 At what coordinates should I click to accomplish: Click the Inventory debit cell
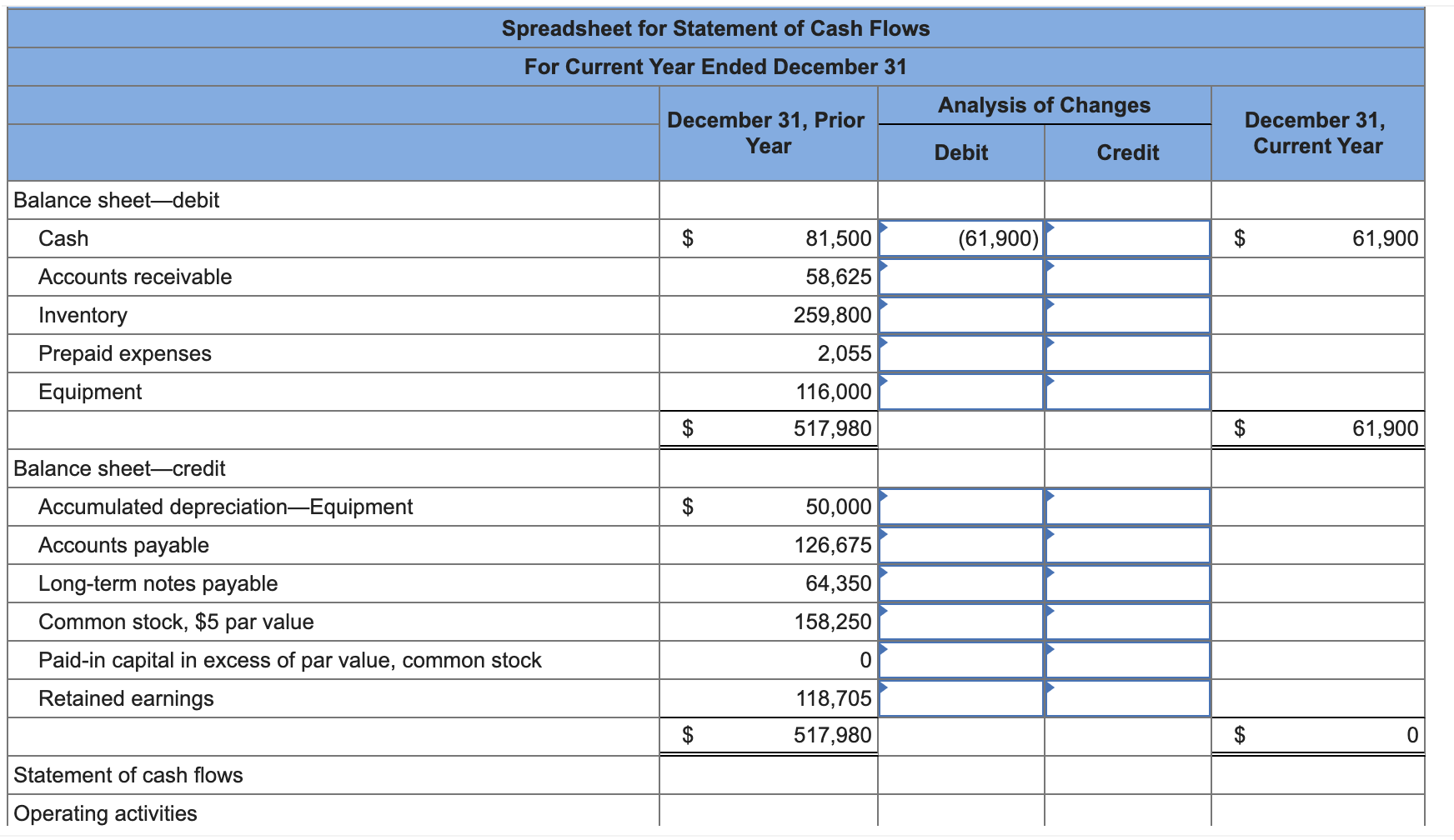point(961,315)
